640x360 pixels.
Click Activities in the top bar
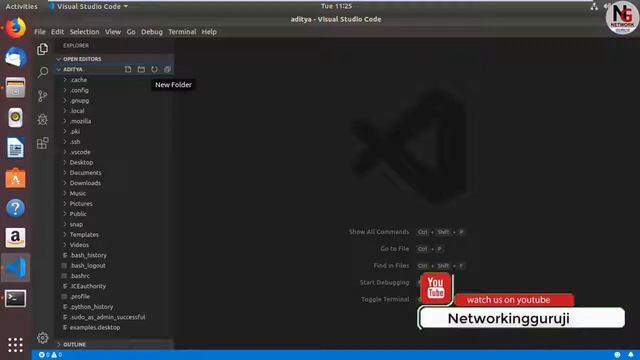pyautogui.click(x=21, y=6)
